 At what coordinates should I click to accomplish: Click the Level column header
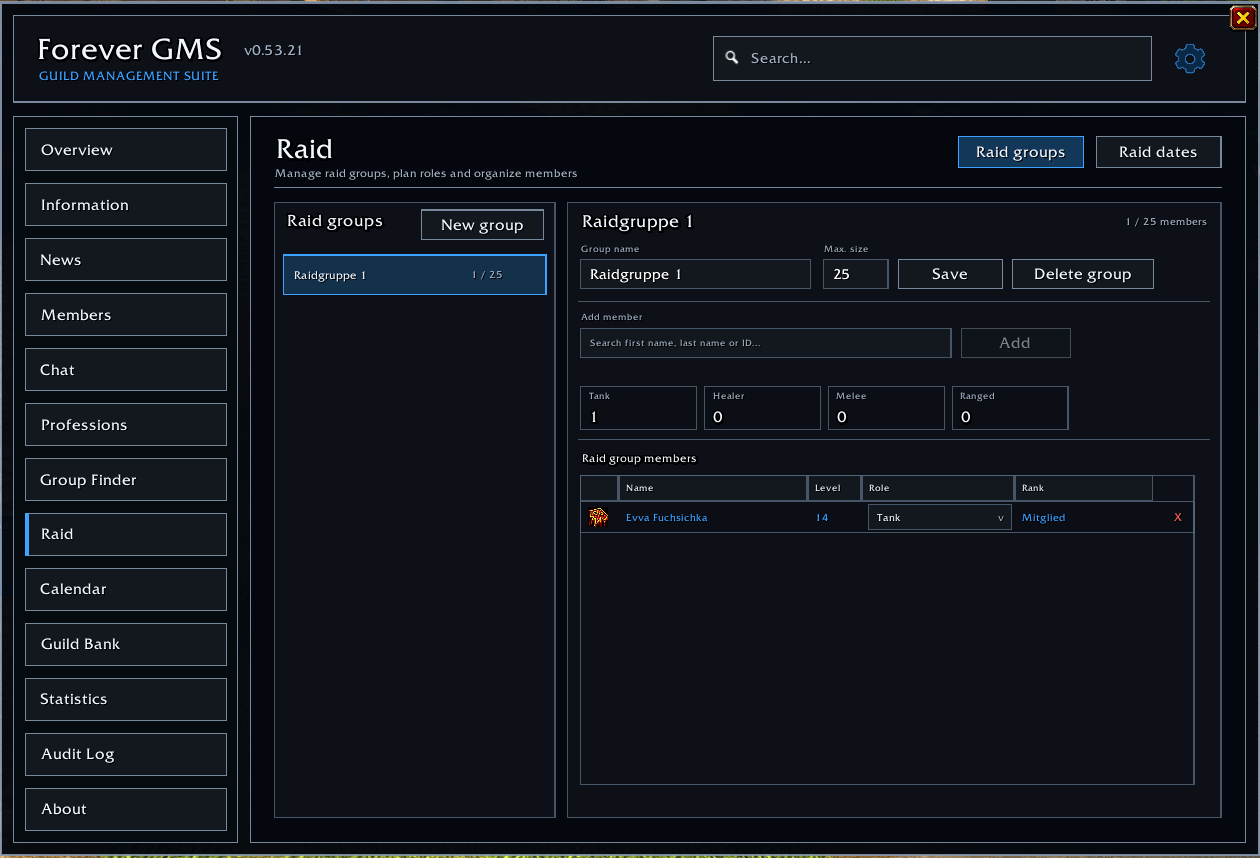point(834,488)
